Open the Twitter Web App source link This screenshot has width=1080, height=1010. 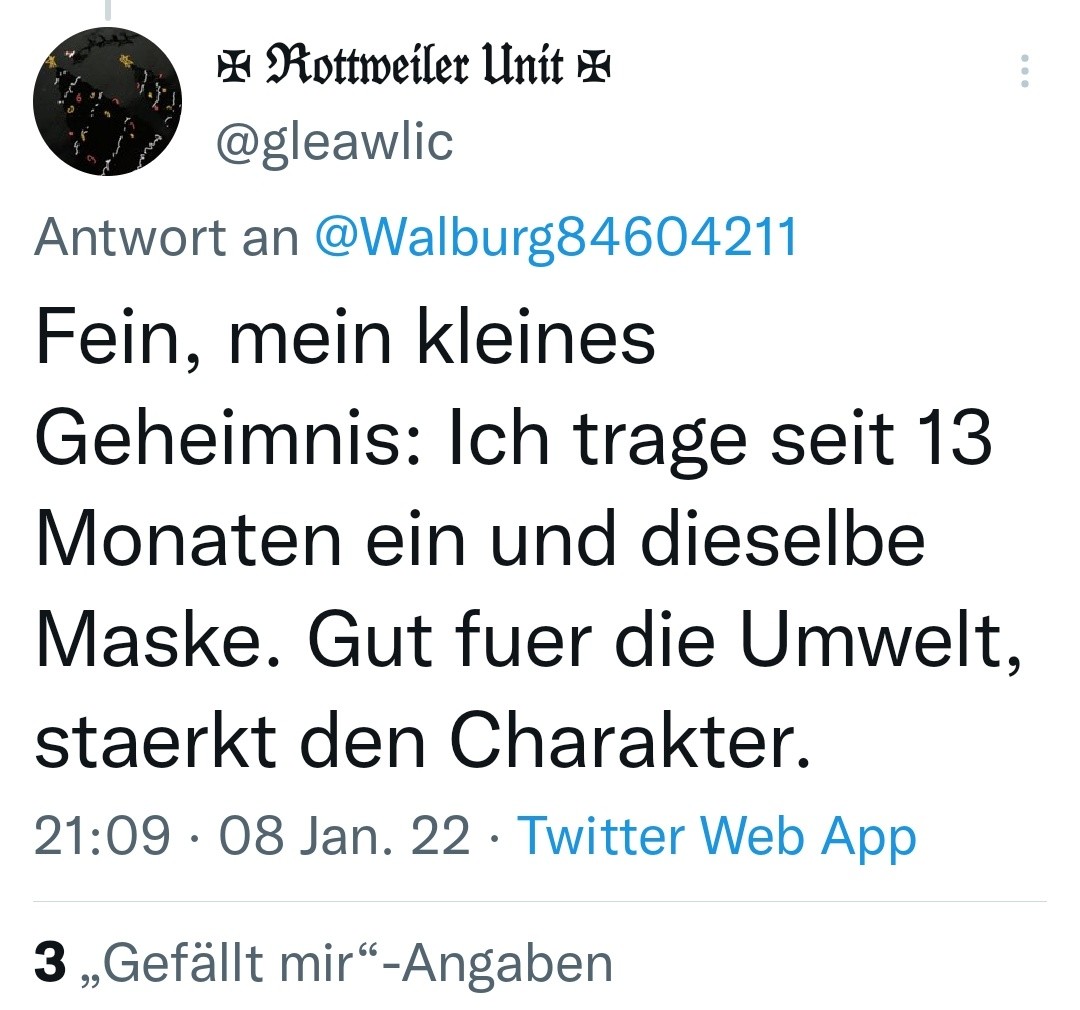[x=716, y=835]
